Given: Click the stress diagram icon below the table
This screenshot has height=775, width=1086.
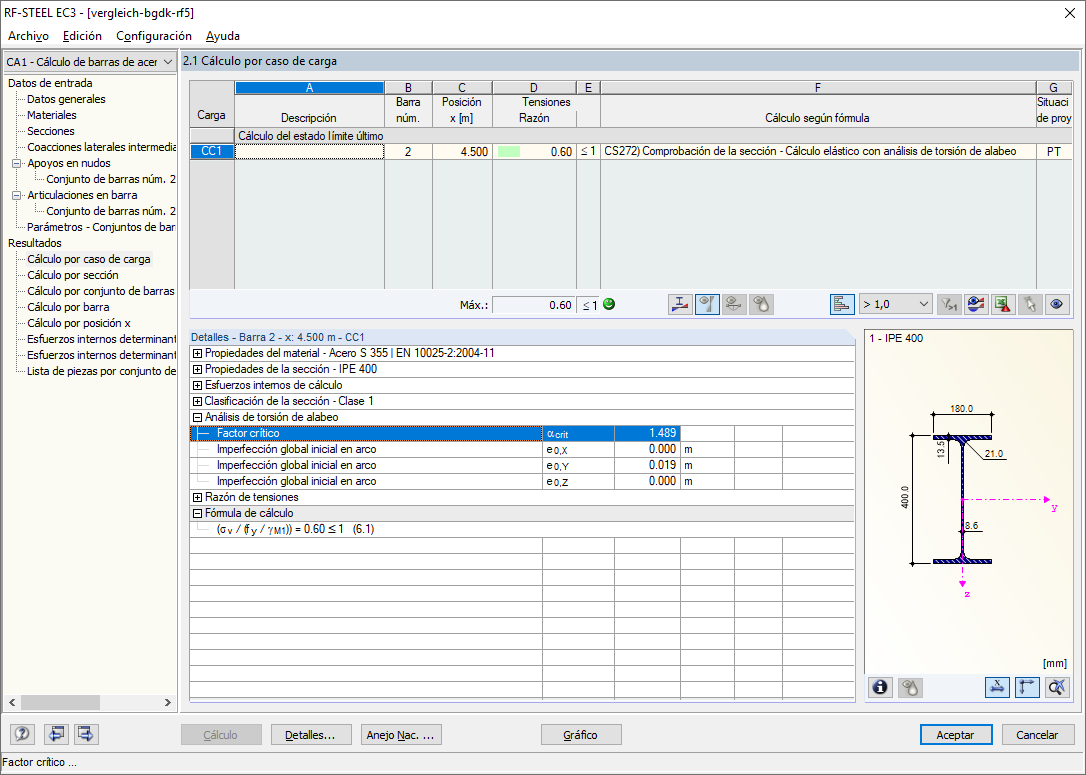Looking at the screenshot, I should pos(681,304).
